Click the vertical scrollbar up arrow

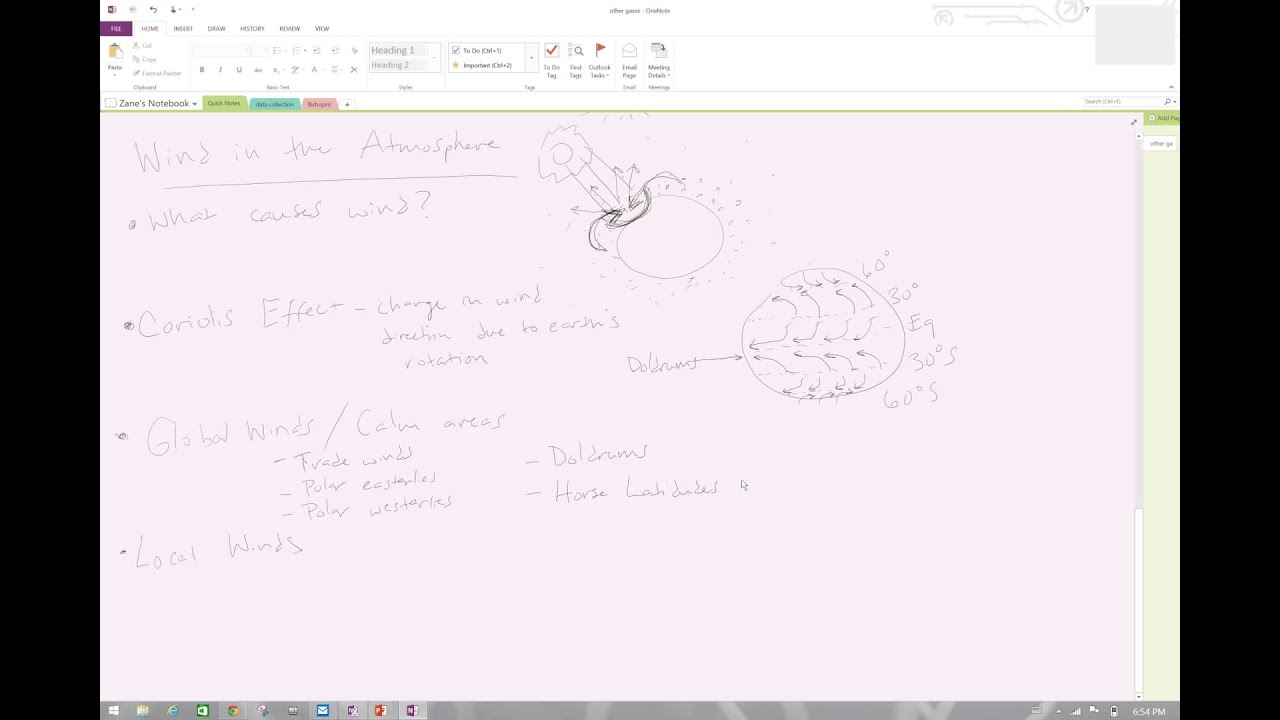pos(1138,135)
